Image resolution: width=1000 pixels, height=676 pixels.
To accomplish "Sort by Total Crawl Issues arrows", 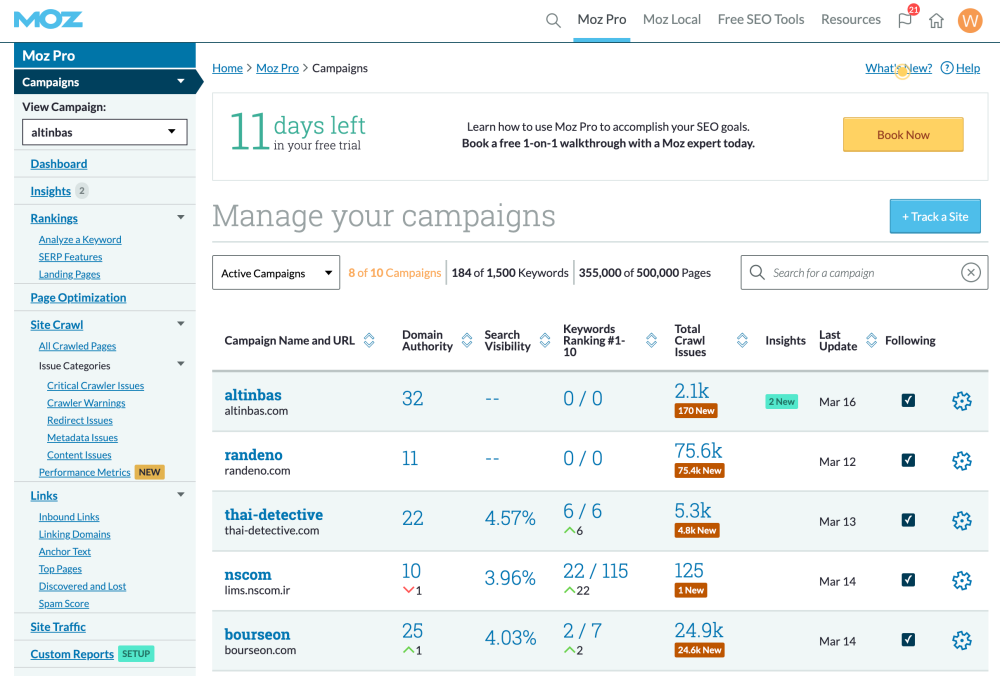I will pos(742,341).
